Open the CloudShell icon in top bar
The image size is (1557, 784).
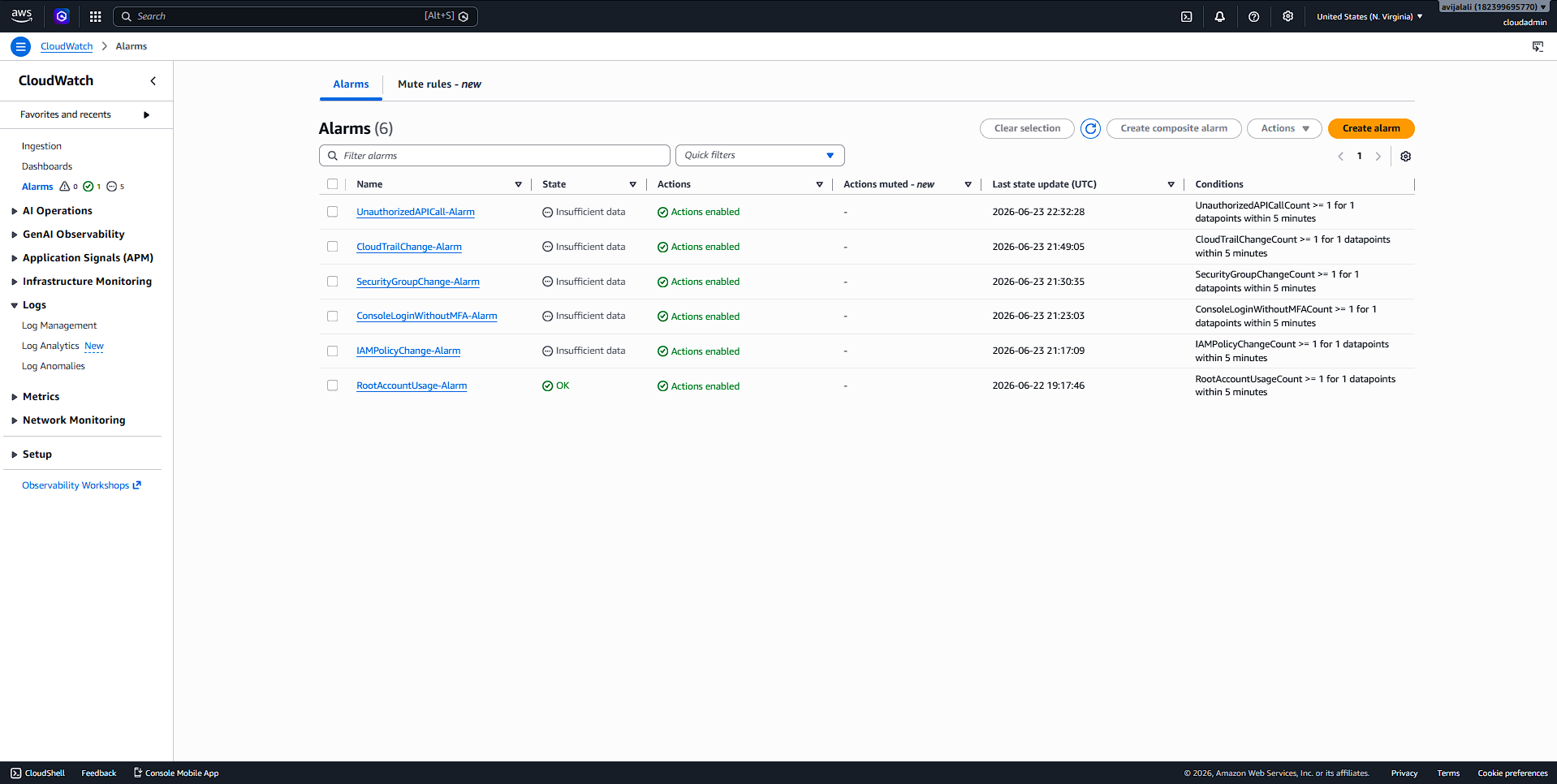(x=1186, y=16)
